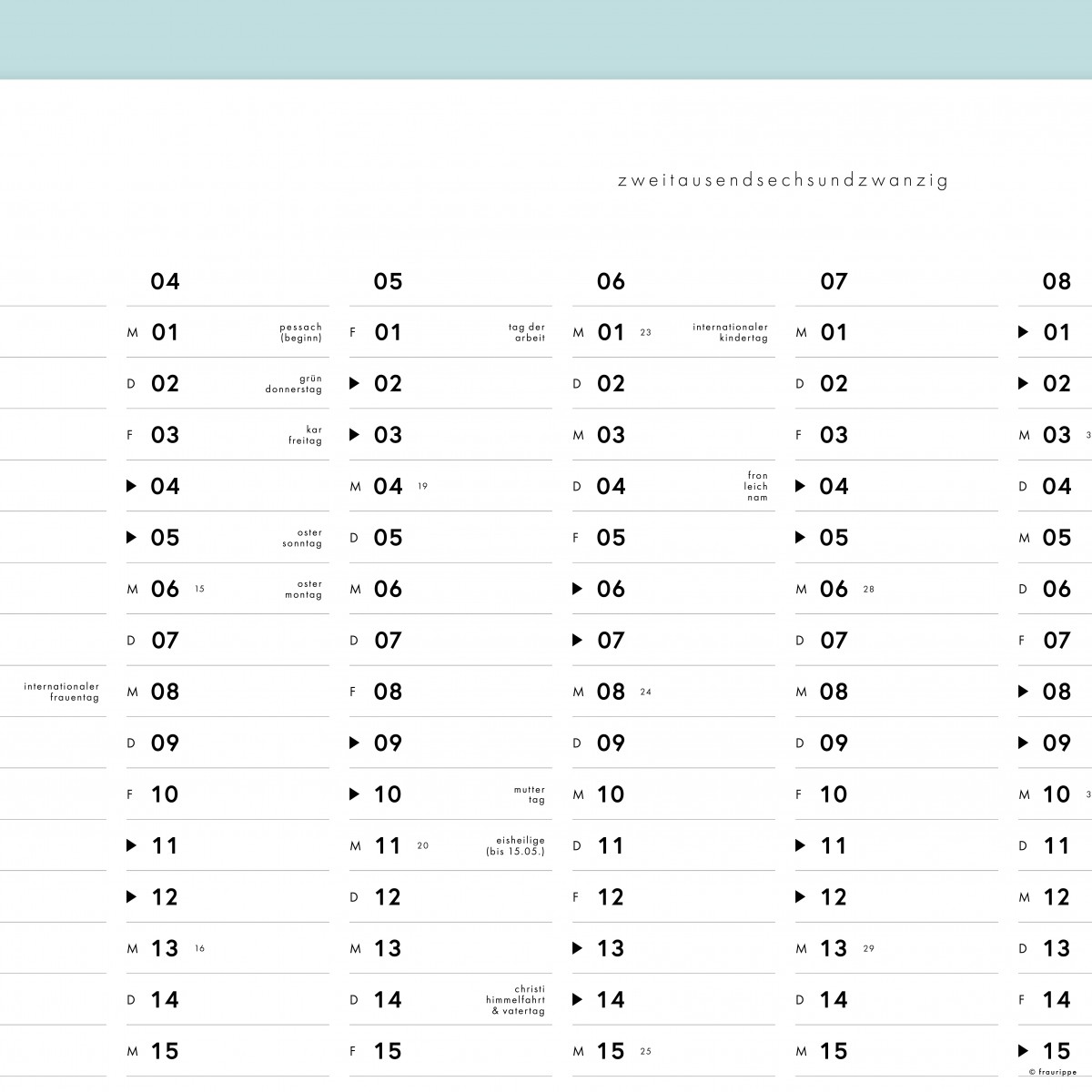Select 'christi himmelfahrt & vatertag' label

point(515,1000)
